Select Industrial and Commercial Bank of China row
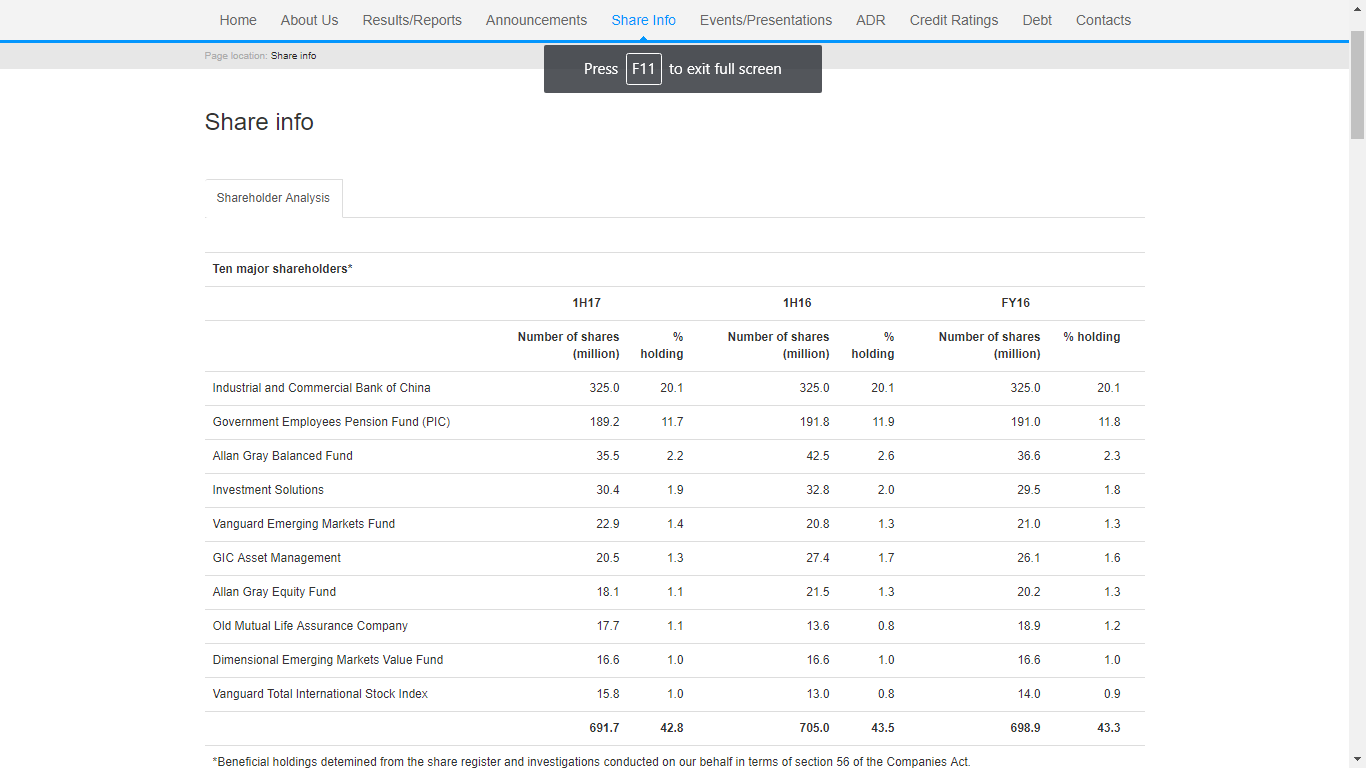The height and width of the screenshot is (768, 1366). click(675, 388)
